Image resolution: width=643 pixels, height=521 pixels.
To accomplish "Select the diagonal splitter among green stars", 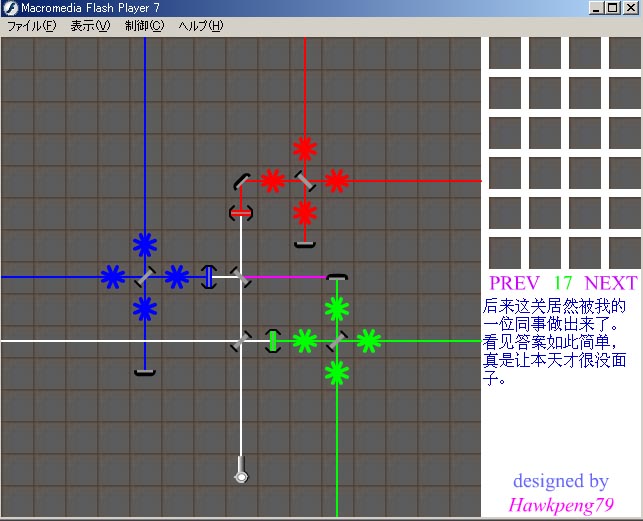I will [x=337, y=341].
